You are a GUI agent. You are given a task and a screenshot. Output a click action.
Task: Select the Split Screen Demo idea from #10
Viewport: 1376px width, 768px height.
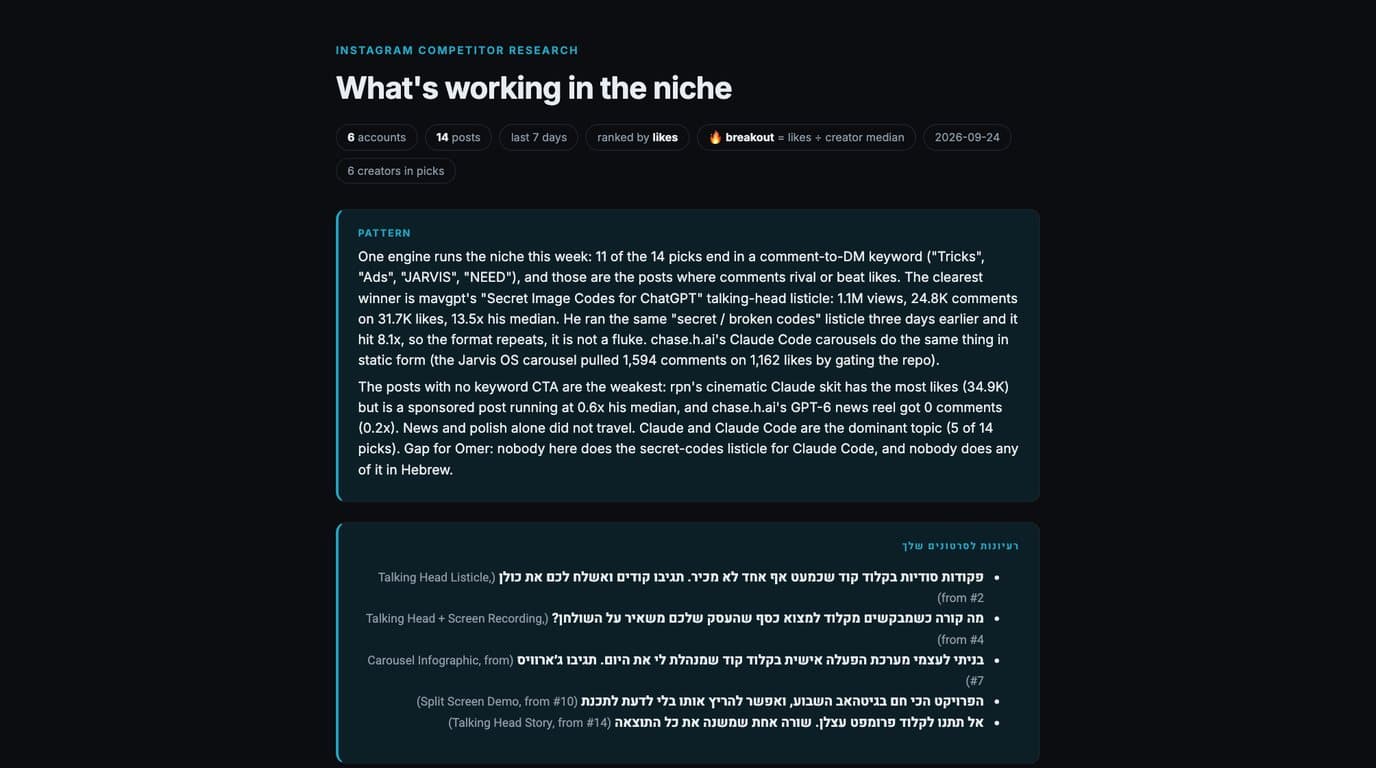(x=700, y=701)
